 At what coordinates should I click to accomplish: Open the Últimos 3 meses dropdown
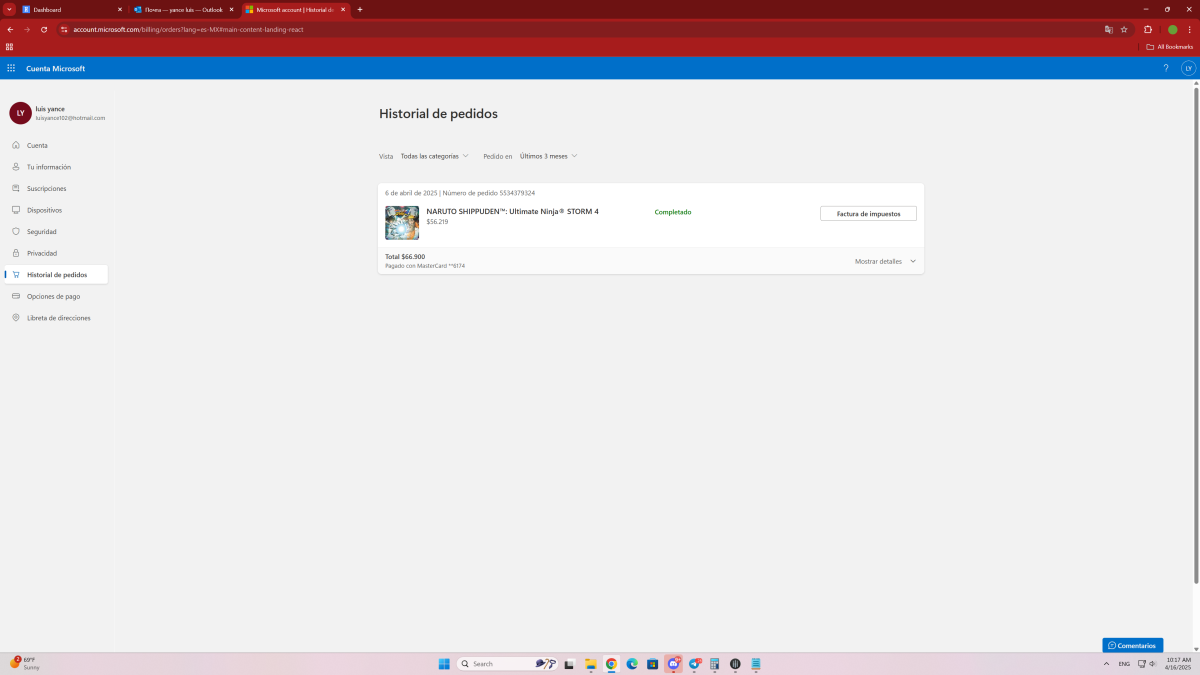pyautogui.click(x=548, y=156)
